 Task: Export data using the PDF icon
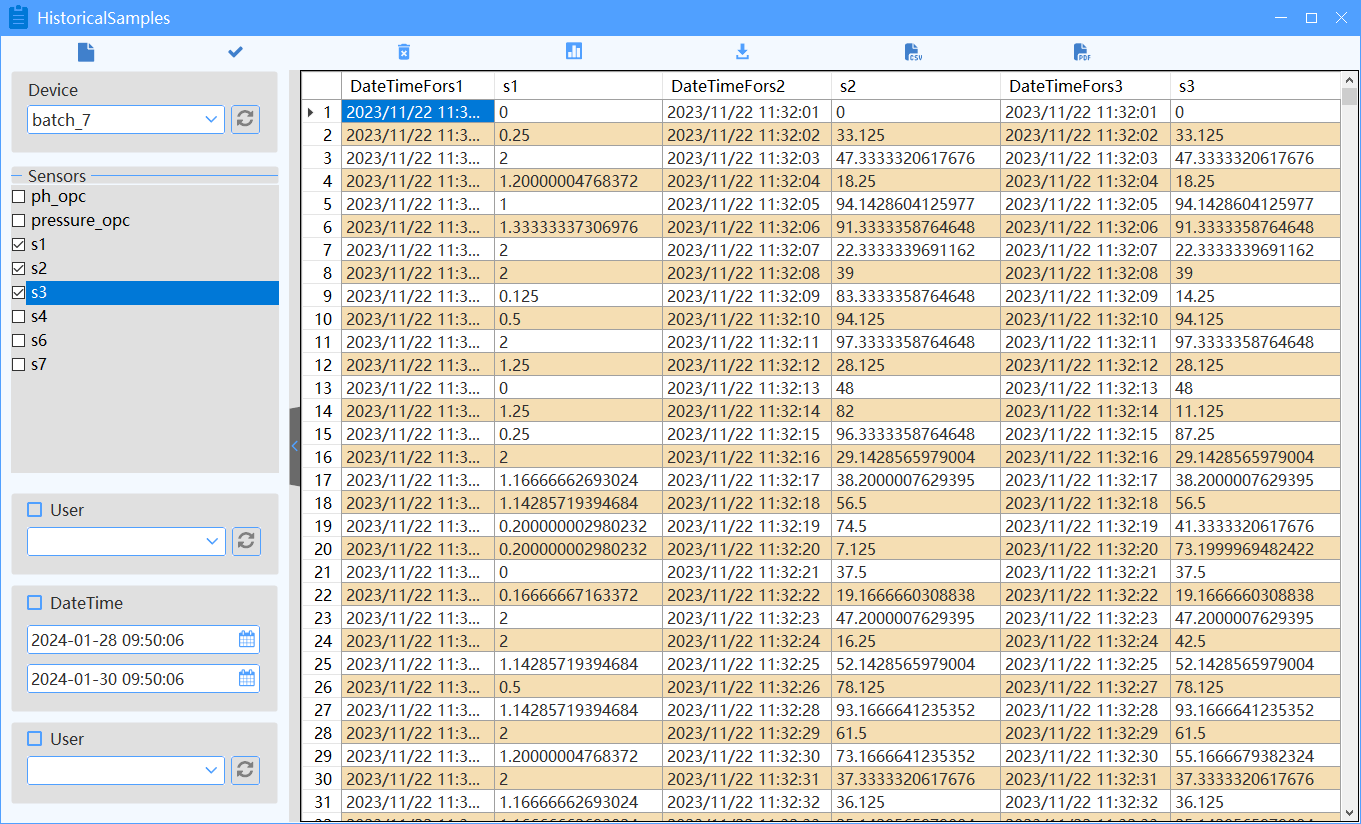pyautogui.click(x=1081, y=52)
